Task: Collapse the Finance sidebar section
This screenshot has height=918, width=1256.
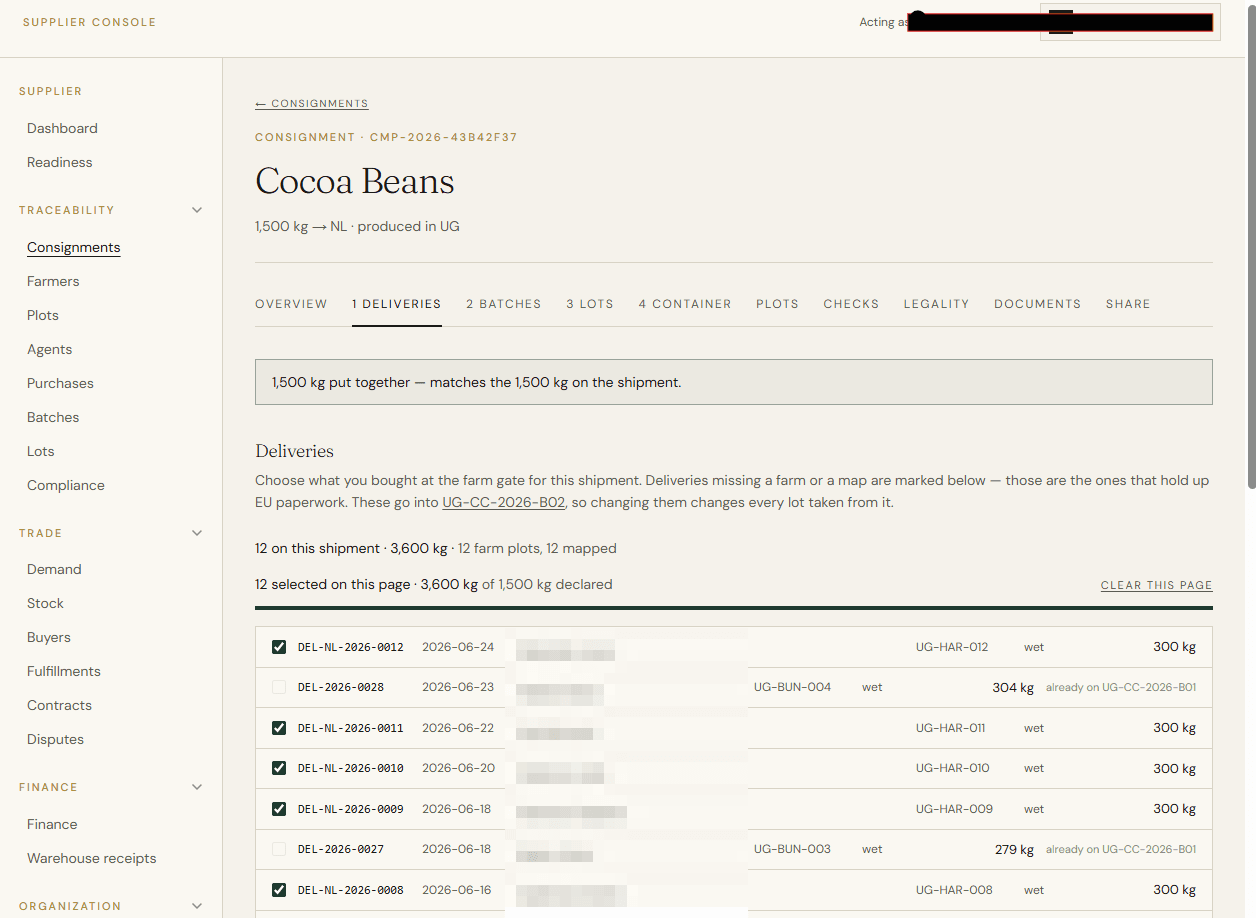Action: click(x=197, y=787)
